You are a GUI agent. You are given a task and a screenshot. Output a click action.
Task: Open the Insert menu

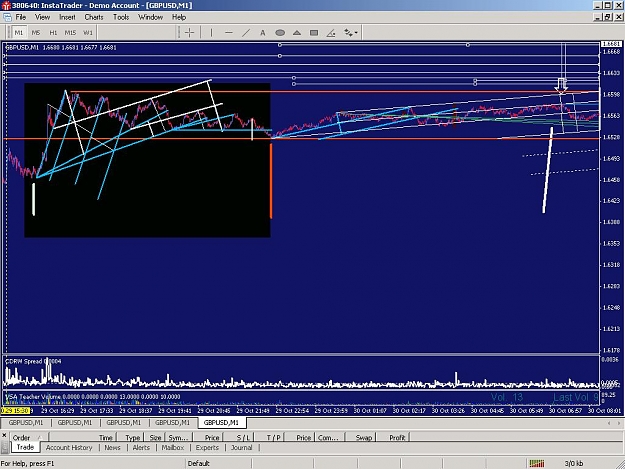[x=67, y=17]
